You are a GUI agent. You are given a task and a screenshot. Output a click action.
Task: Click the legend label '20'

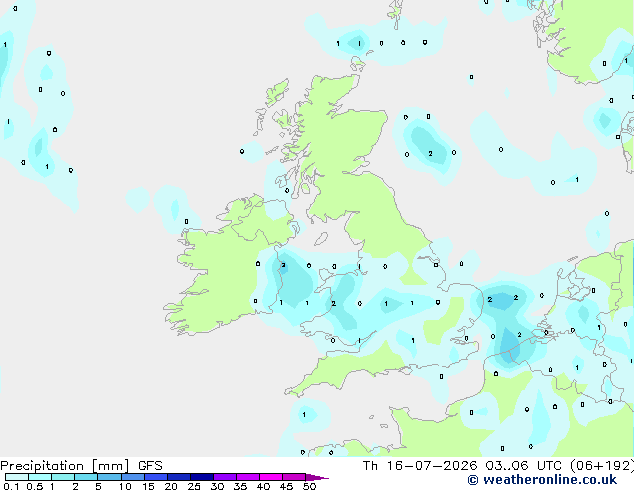(x=171, y=486)
